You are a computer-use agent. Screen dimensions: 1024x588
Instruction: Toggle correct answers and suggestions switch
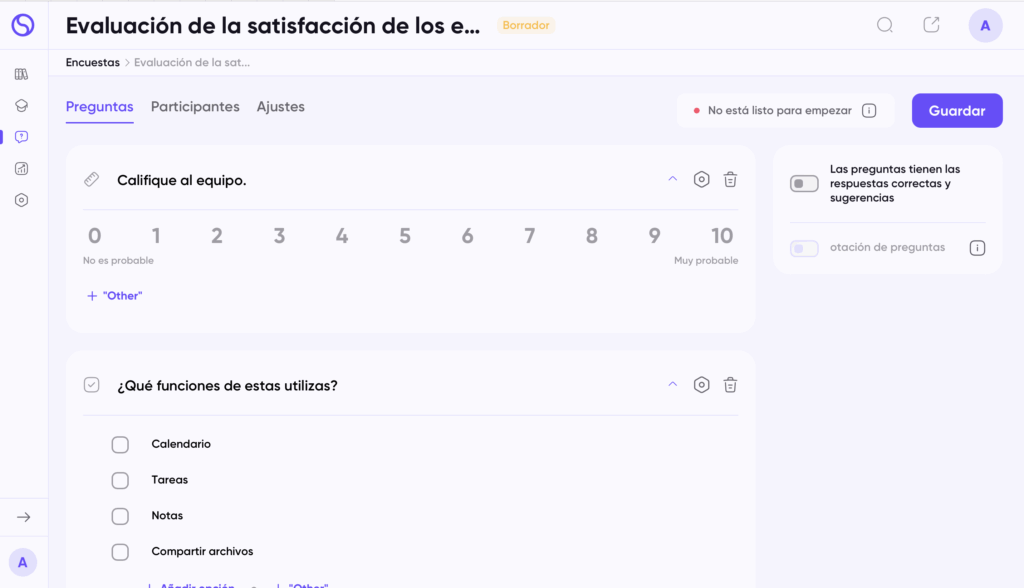point(804,184)
